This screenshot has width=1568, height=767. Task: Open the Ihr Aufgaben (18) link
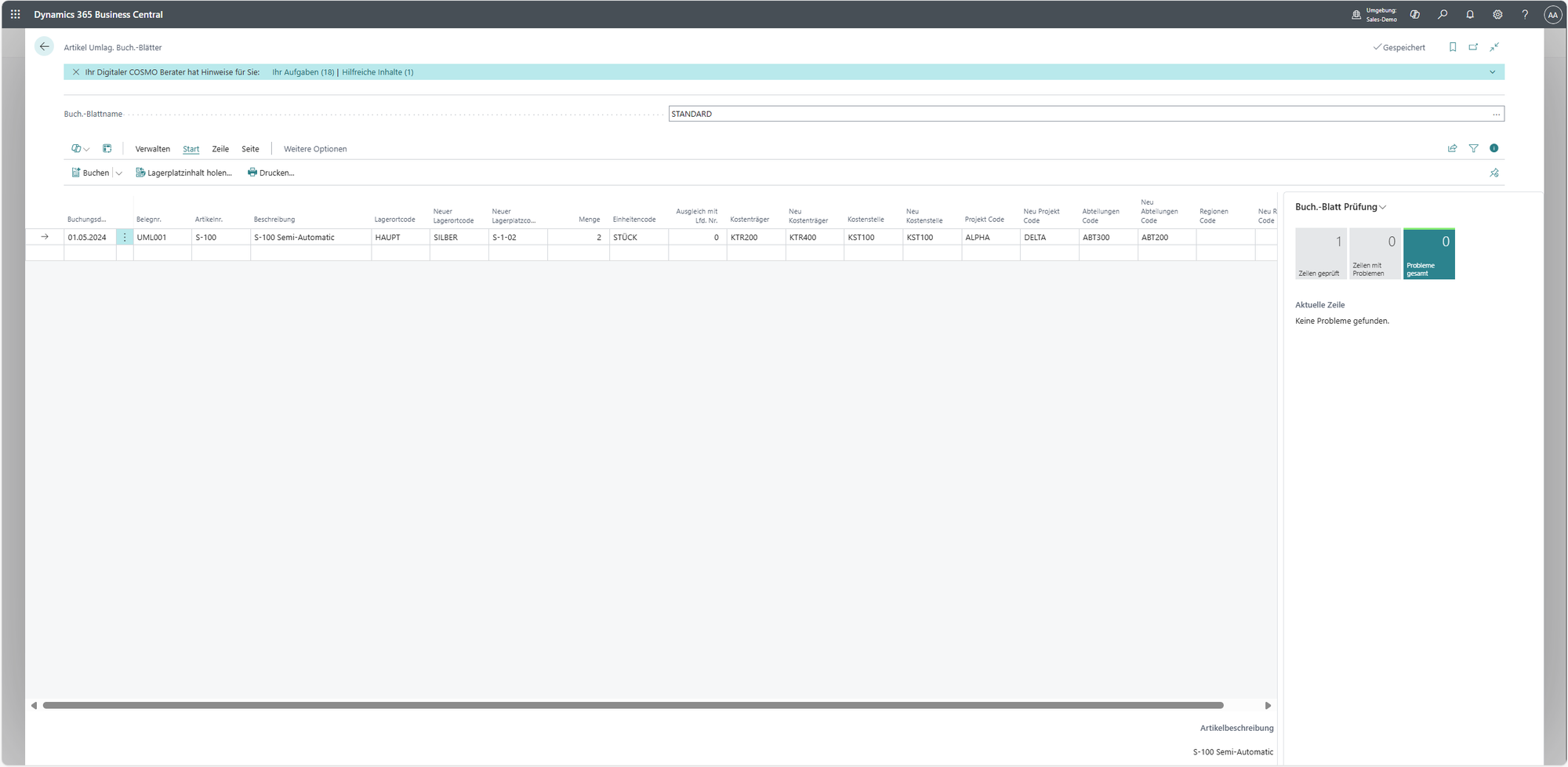(303, 72)
